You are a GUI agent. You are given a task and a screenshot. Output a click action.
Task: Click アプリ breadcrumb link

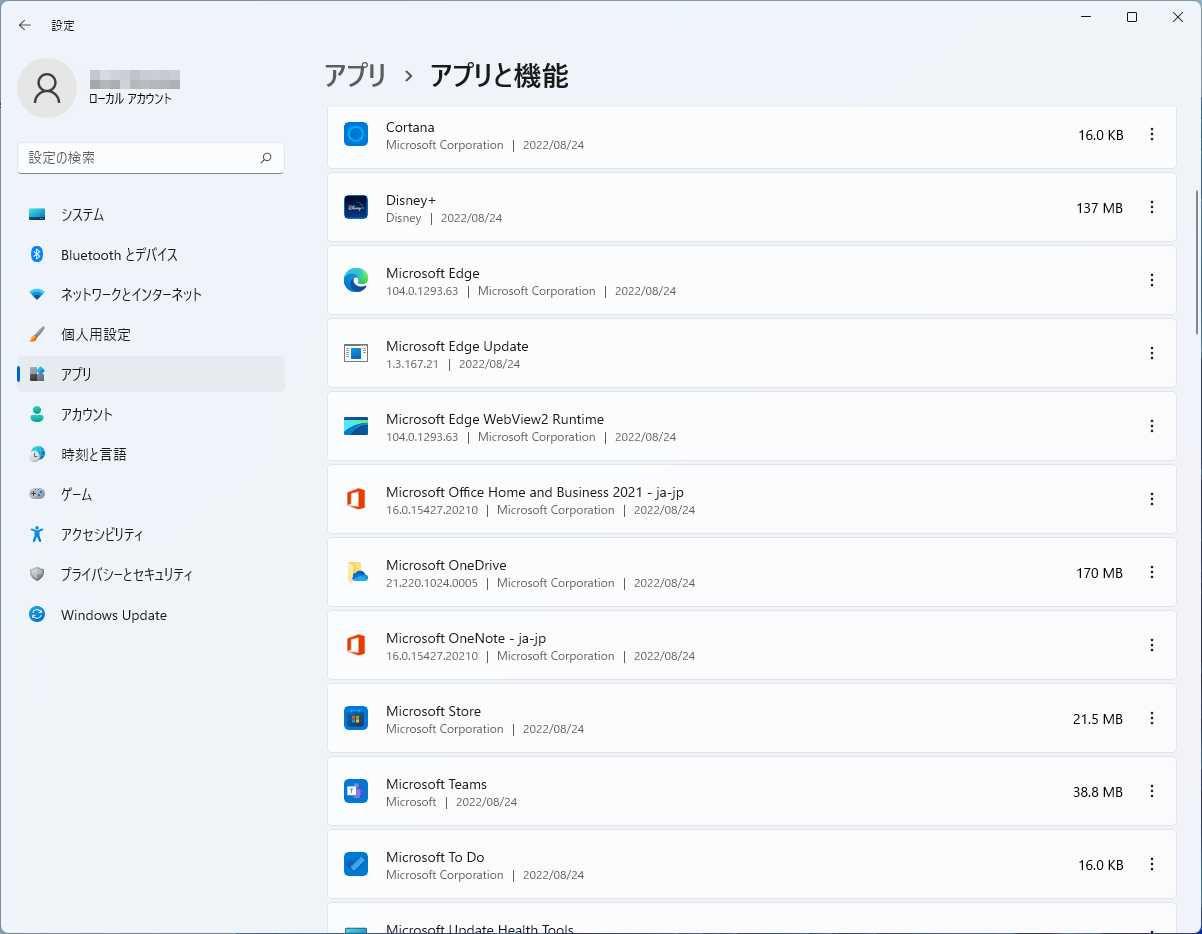(355, 75)
